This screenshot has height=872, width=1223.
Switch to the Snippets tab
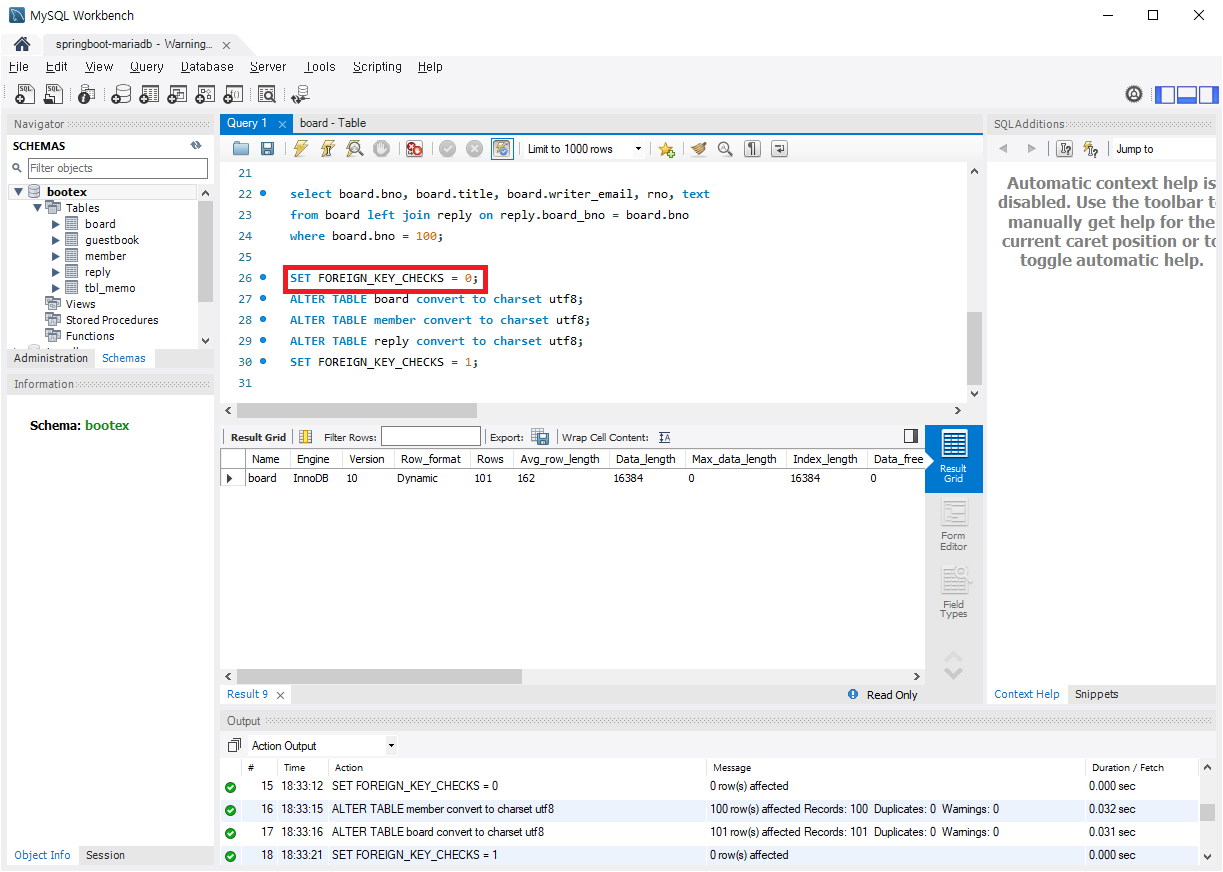click(1096, 694)
